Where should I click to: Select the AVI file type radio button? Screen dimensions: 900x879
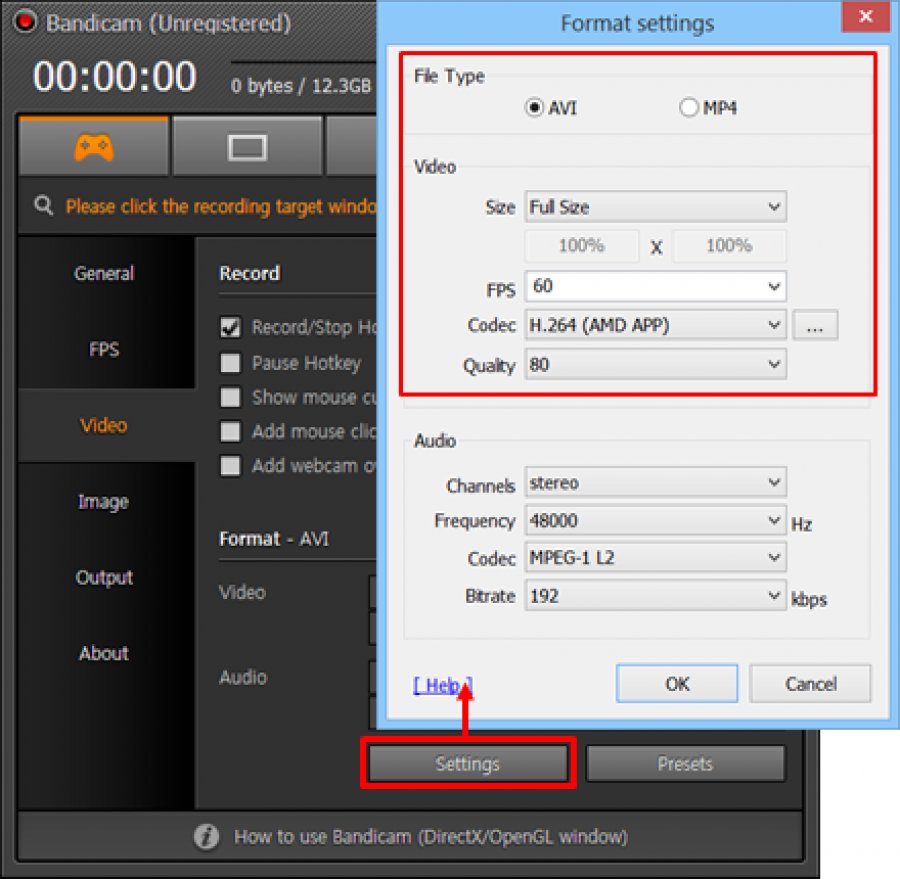pyautogui.click(x=535, y=108)
